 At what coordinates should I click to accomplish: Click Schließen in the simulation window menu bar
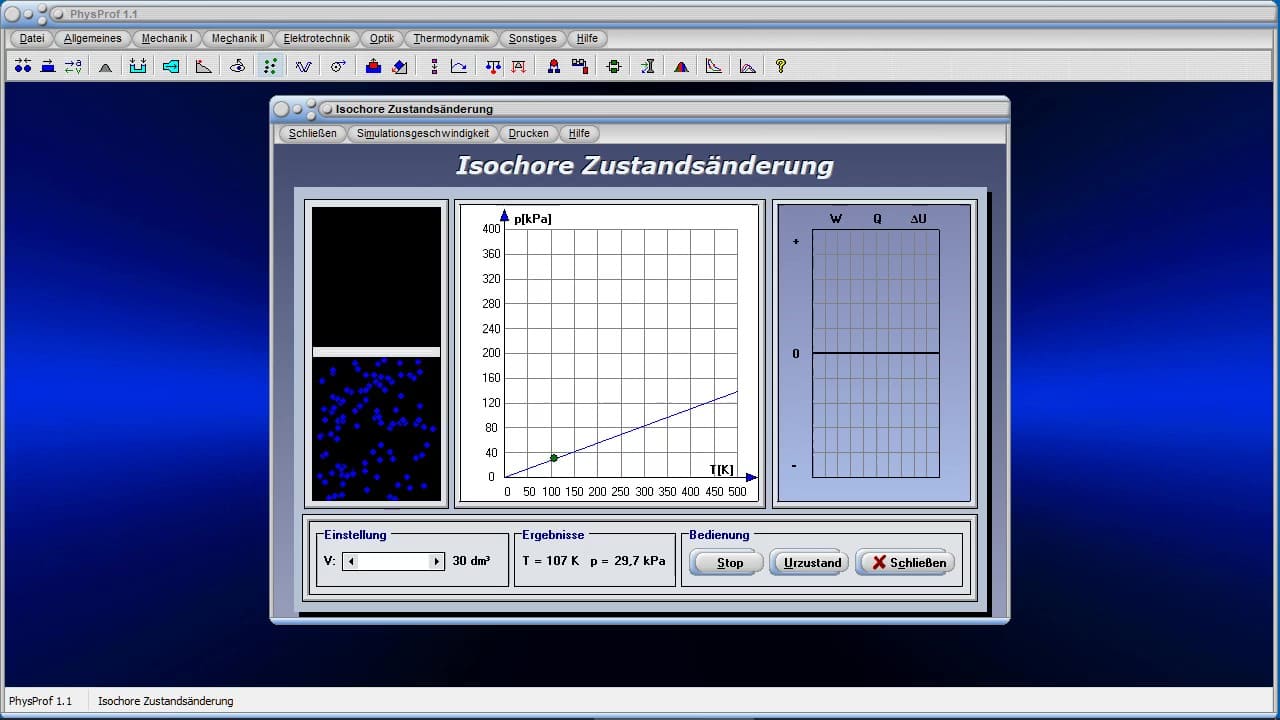(x=313, y=133)
